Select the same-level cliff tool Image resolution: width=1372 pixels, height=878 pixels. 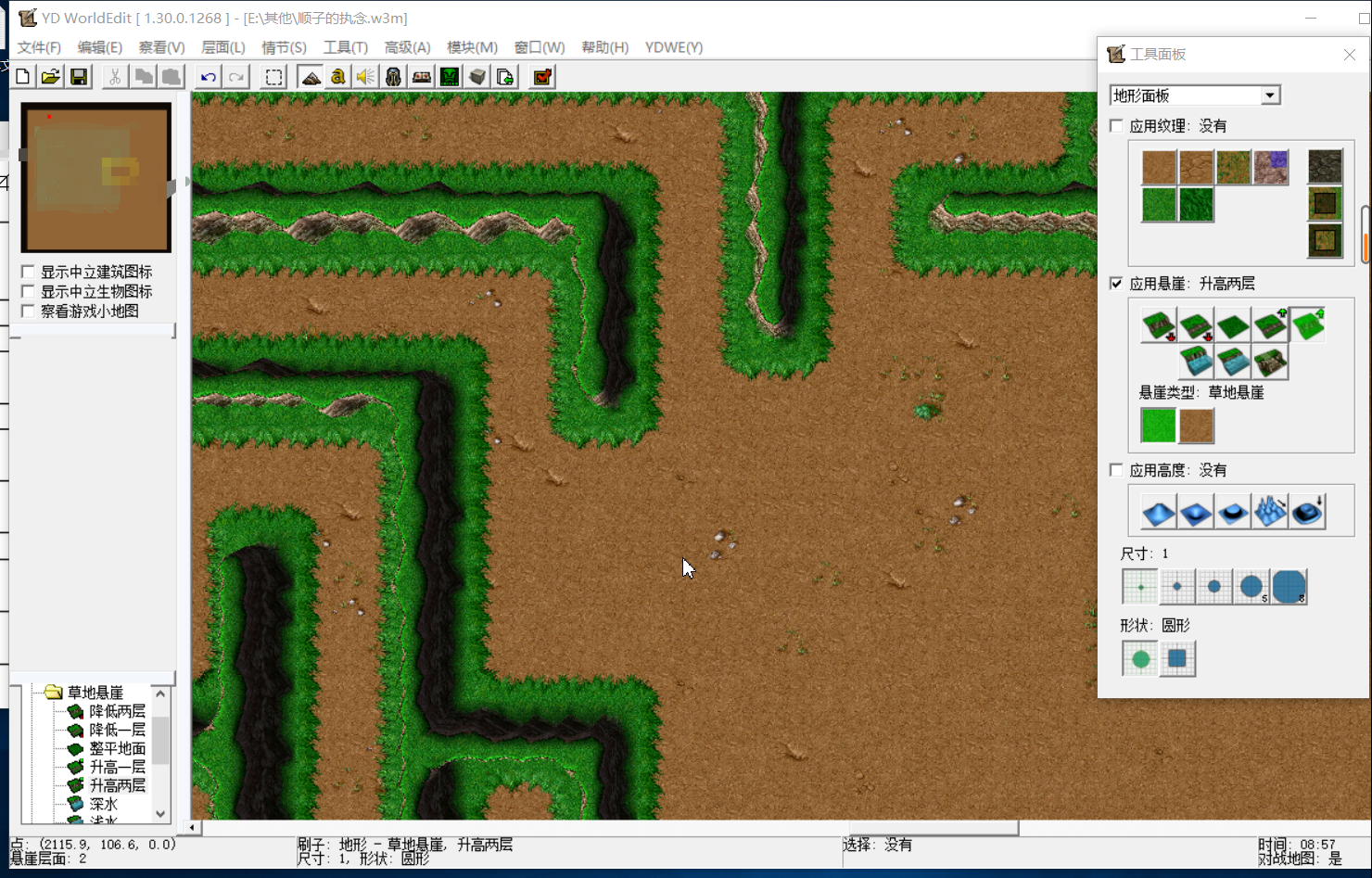pos(1233,325)
